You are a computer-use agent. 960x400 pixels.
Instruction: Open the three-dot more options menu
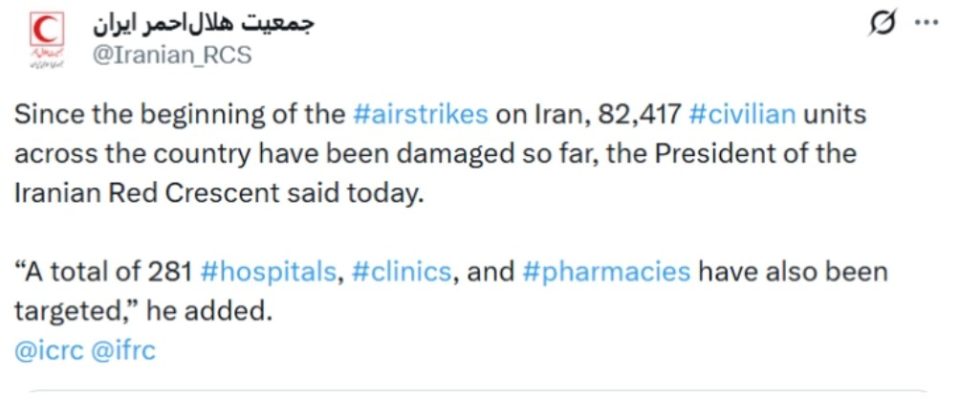pyautogui.click(x=927, y=22)
